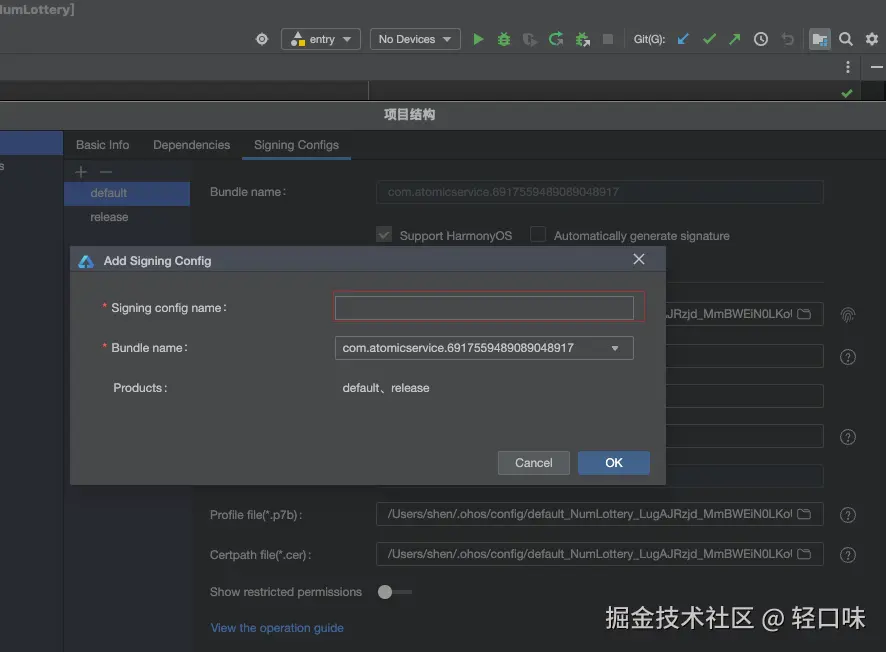Open View the operation guide link
The image size is (886, 652).
277,628
